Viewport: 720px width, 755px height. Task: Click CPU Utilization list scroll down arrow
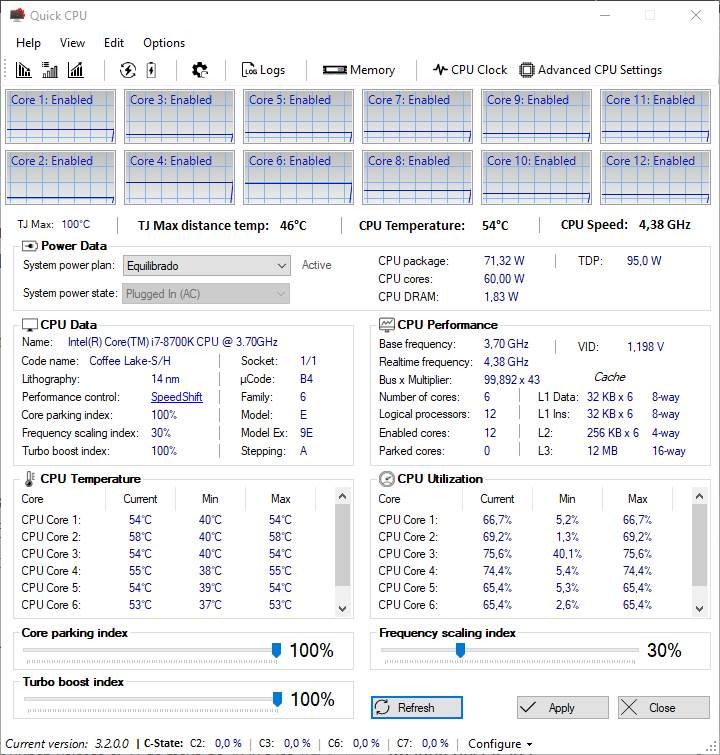(x=700, y=609)
